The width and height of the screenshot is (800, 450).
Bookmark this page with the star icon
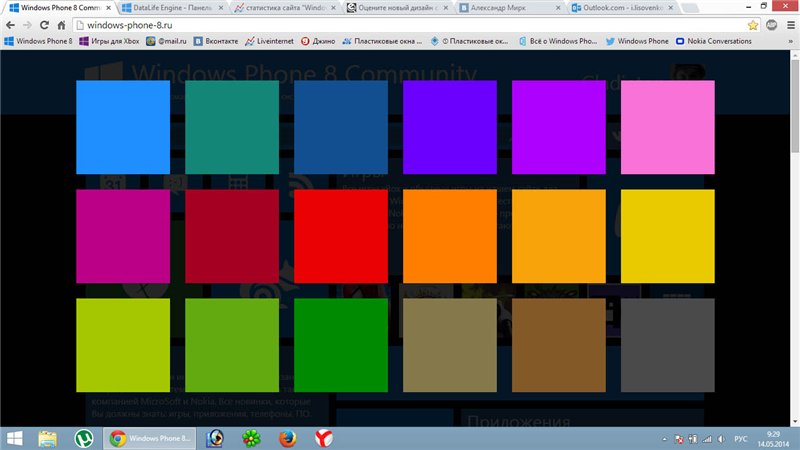tap(752, 24)
